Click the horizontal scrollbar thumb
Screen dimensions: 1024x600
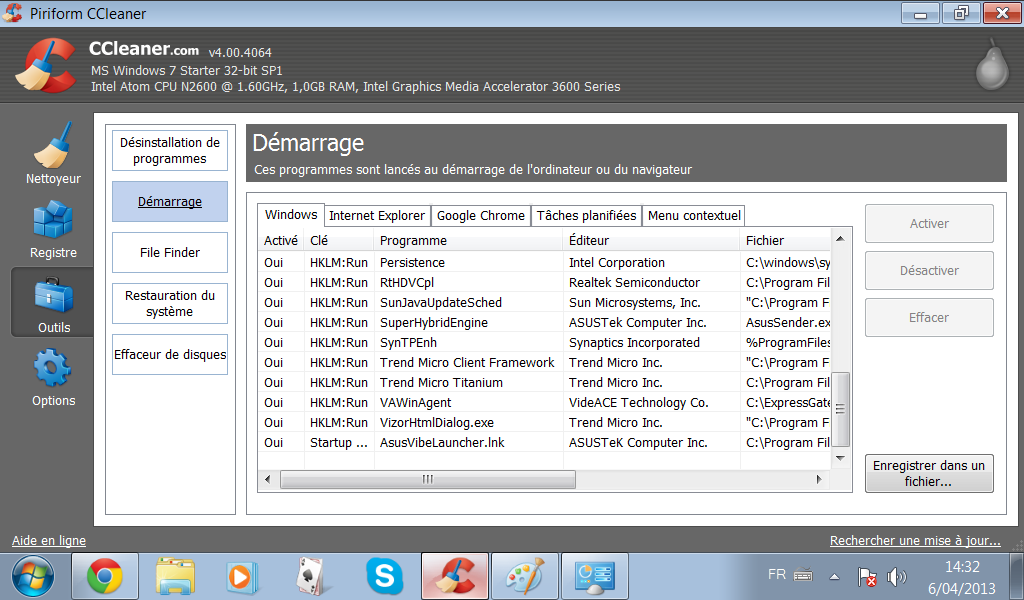pos(428,480)
